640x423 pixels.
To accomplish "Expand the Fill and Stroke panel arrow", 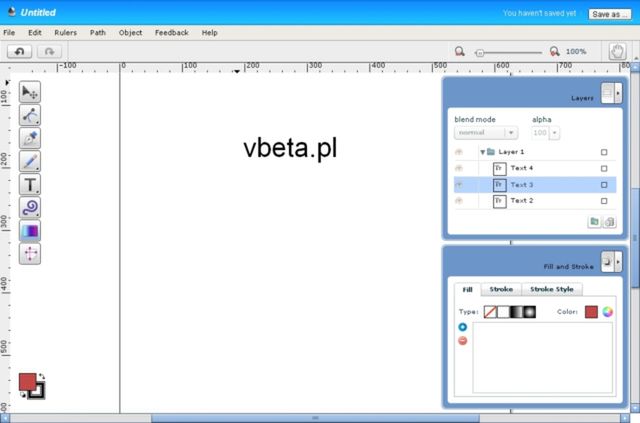I will (618, 262).
